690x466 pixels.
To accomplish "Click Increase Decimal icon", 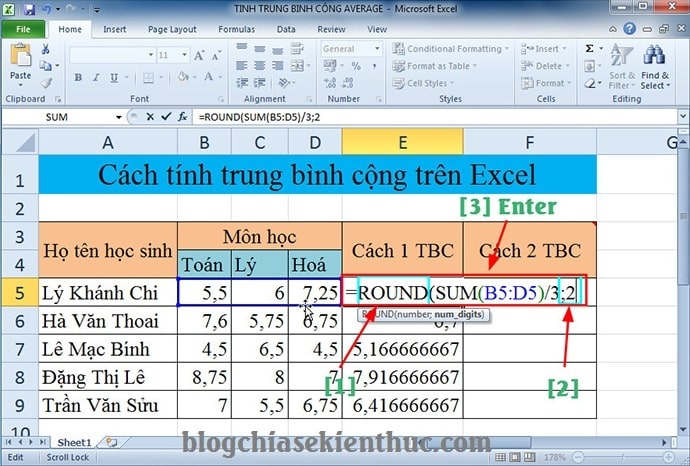I will tap(330, 83).
